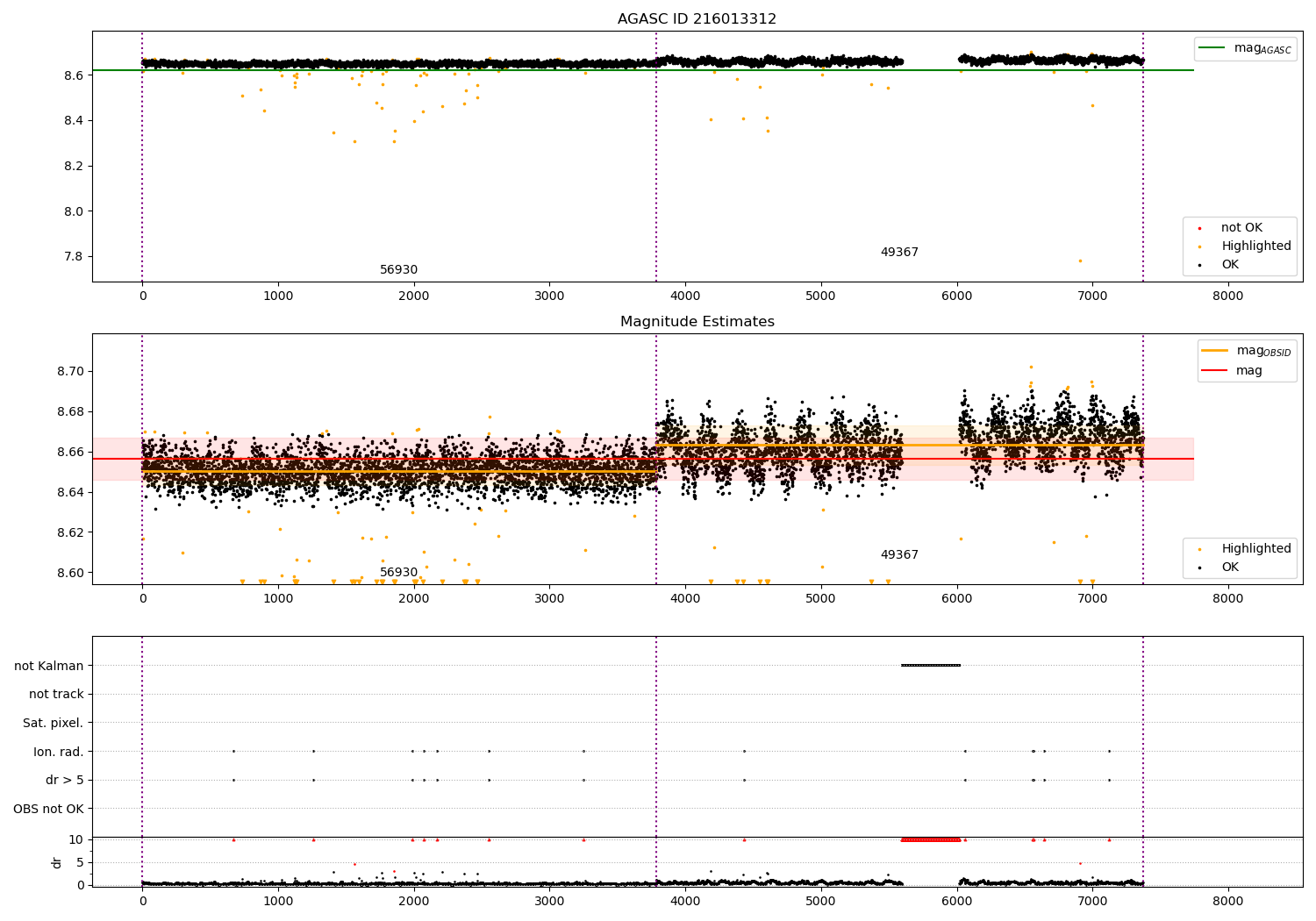
Task: Click the red 'mag' legend entry
Action: 1233,370
